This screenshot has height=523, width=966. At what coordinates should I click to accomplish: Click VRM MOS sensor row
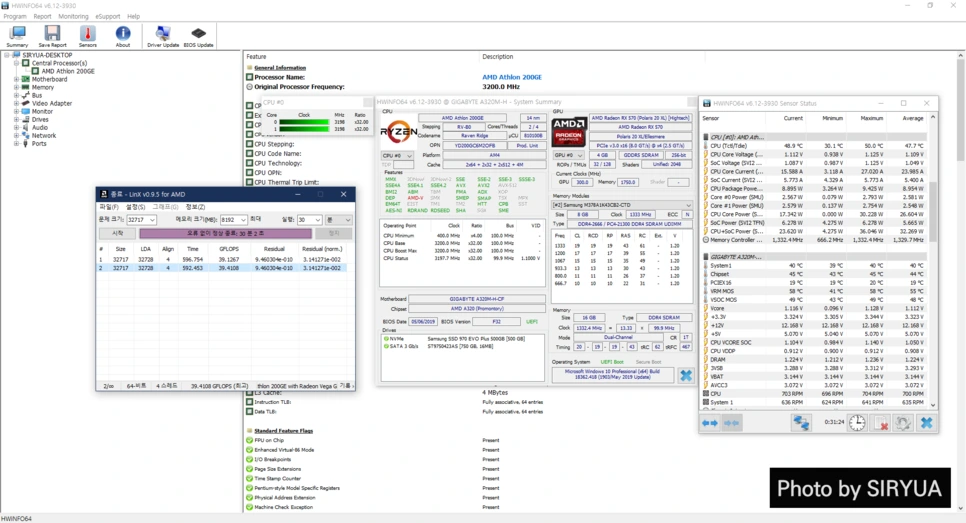pos(814,291)
